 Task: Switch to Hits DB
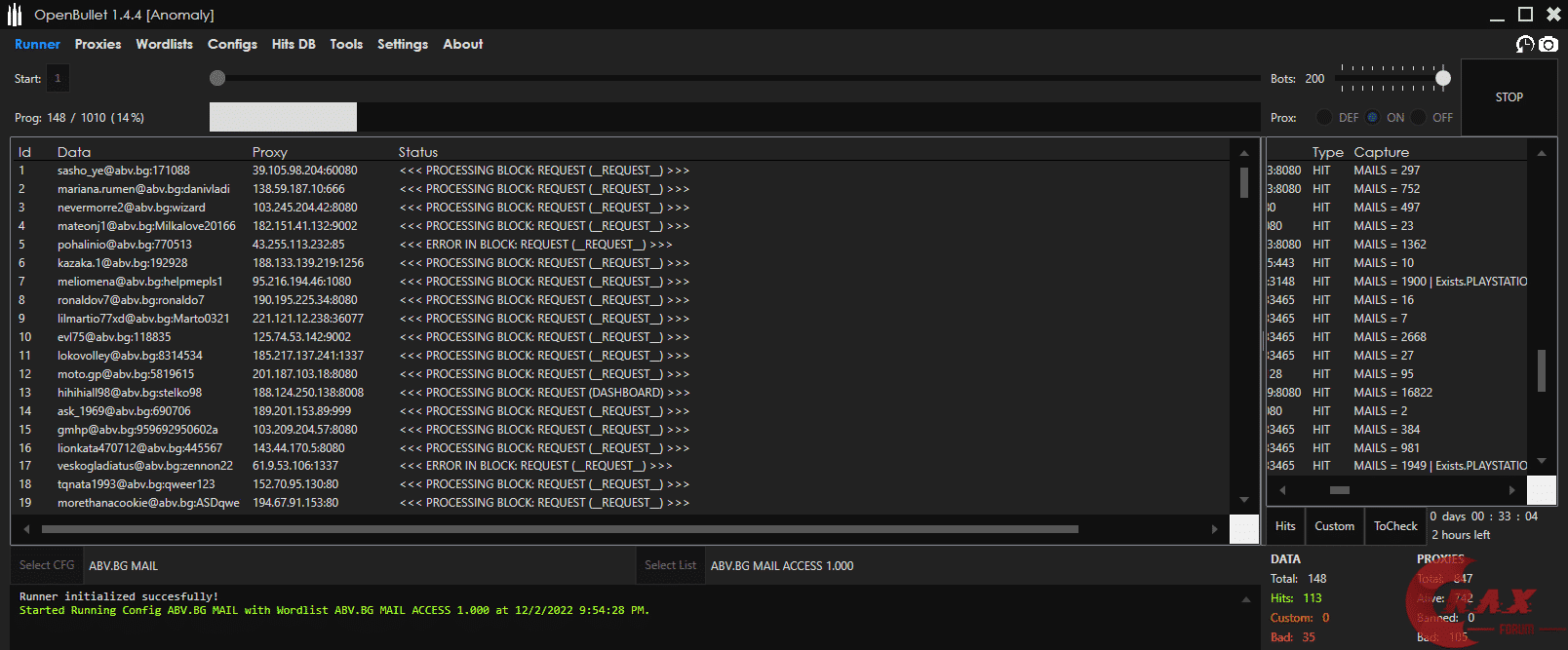tap(294, 44)
